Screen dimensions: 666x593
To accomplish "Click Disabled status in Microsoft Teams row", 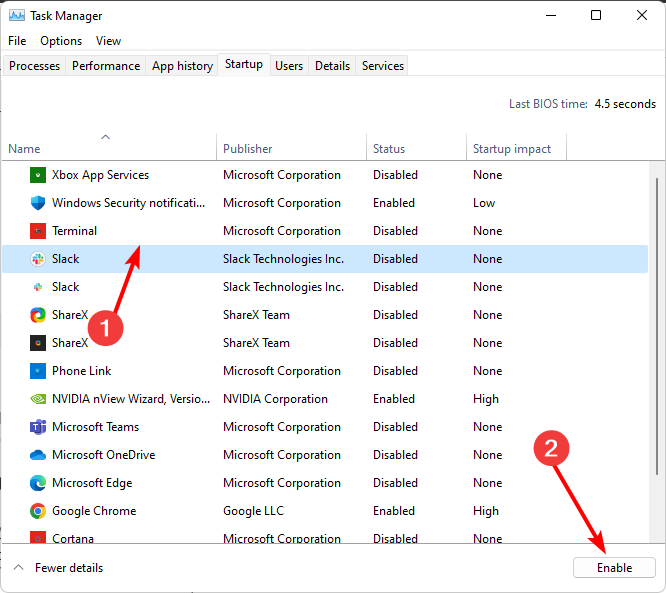I will (x=395, y=427).
